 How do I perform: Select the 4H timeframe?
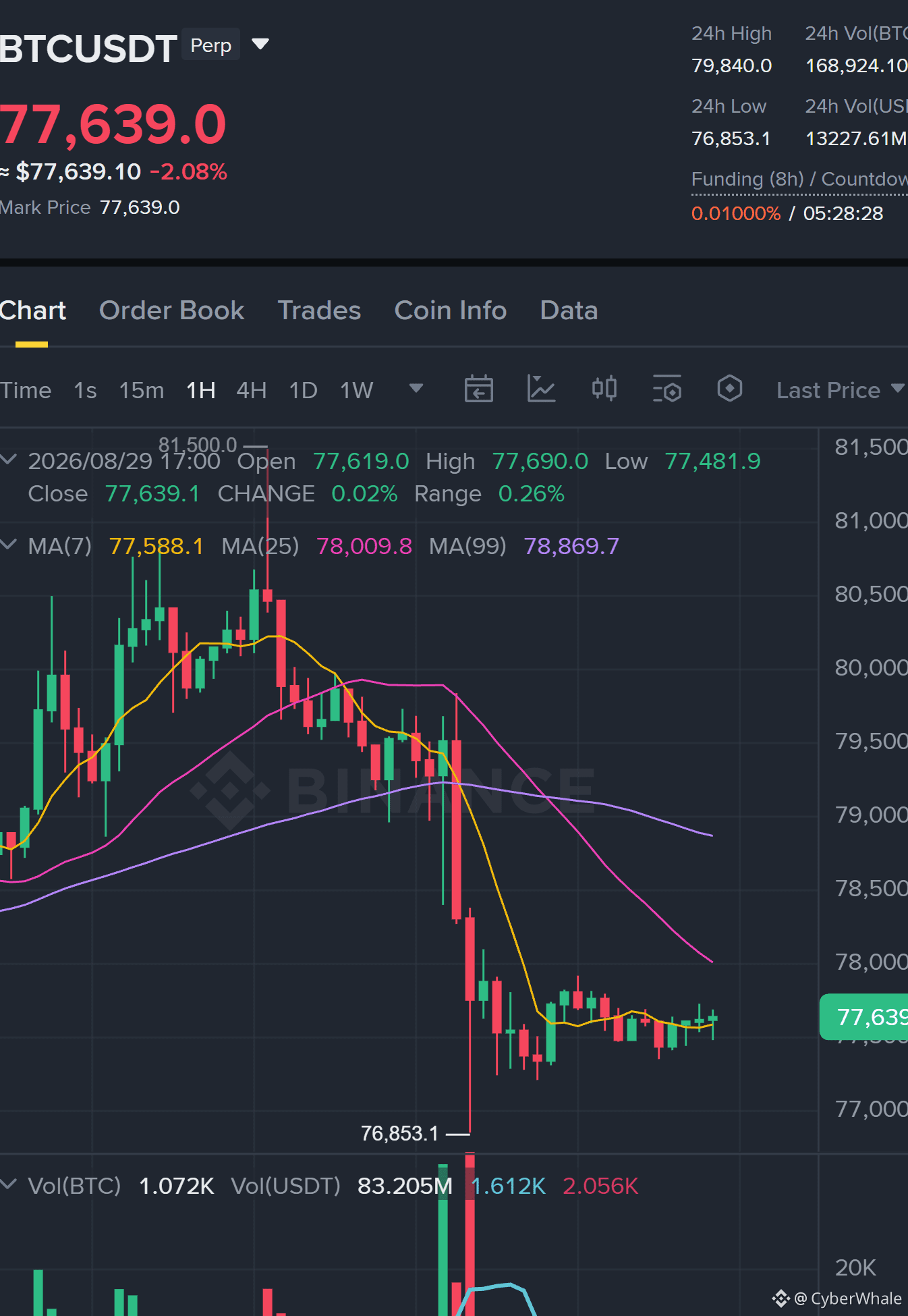tap(252, 390)
